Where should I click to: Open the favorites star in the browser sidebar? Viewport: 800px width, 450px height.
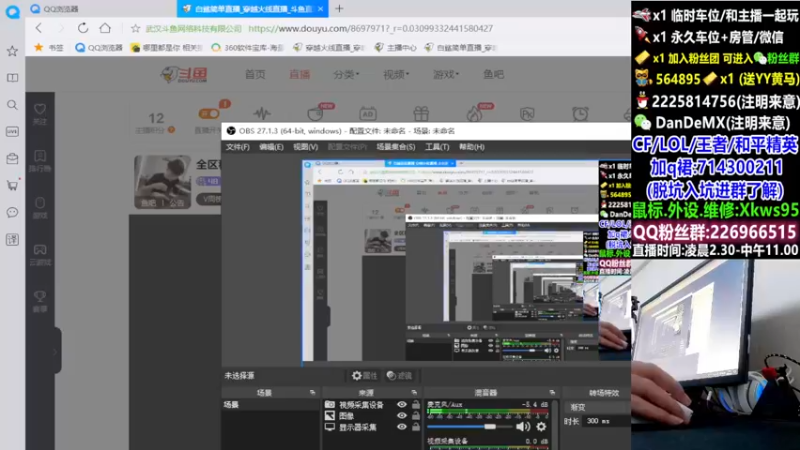pos(12,51)
